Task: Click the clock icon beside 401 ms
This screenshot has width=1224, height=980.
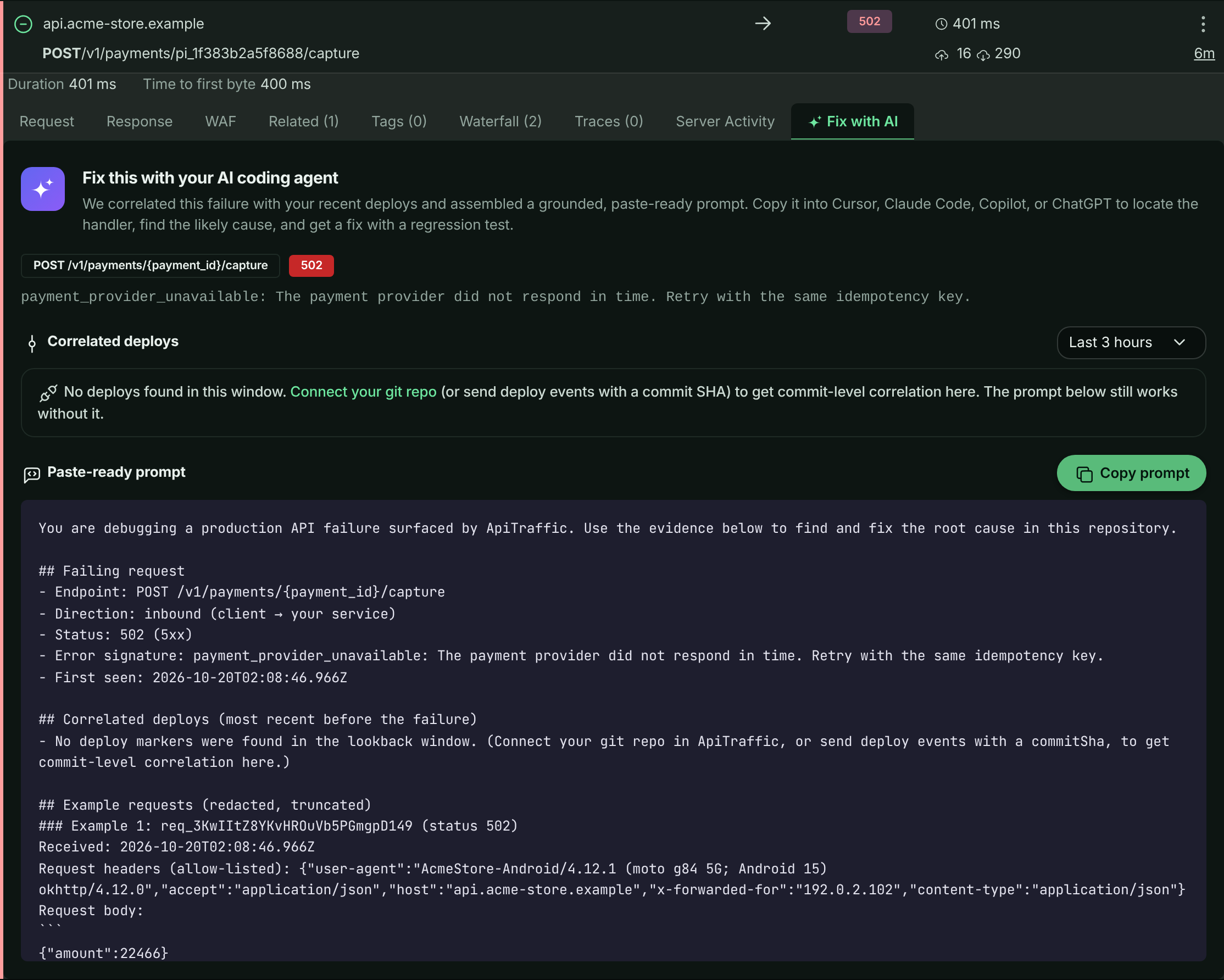Action: (941, 24)
